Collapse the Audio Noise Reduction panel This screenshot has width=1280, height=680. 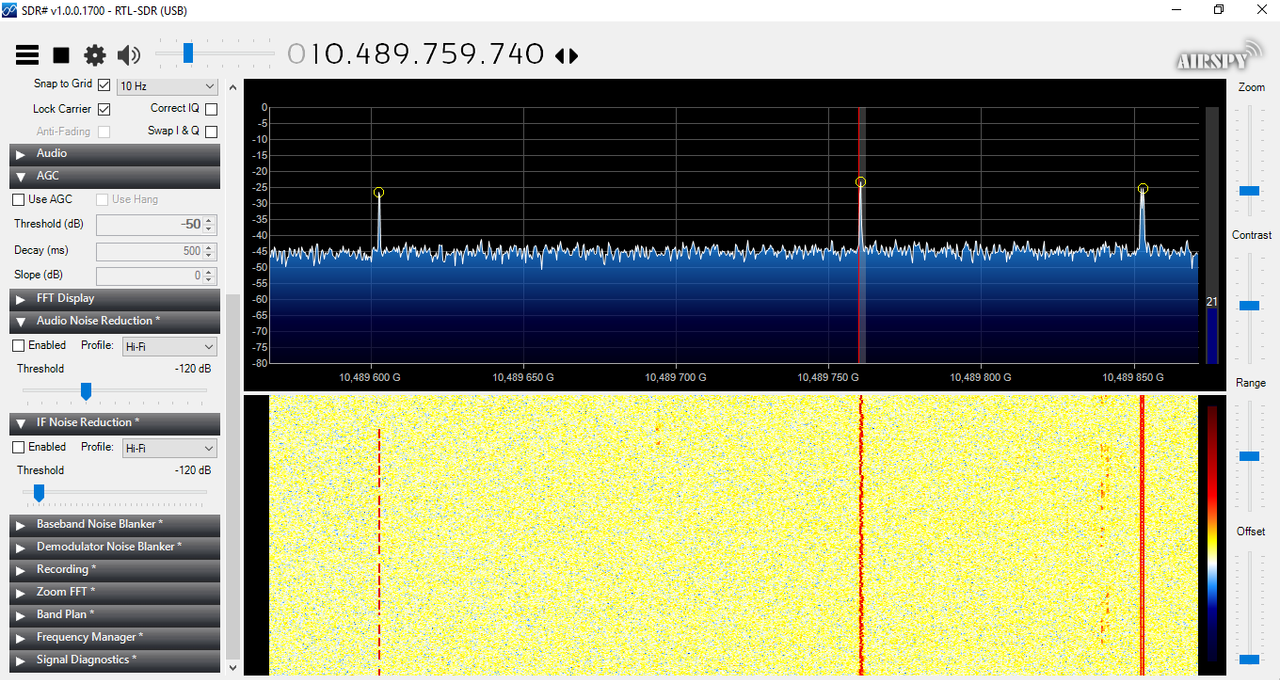coord(115,321)
